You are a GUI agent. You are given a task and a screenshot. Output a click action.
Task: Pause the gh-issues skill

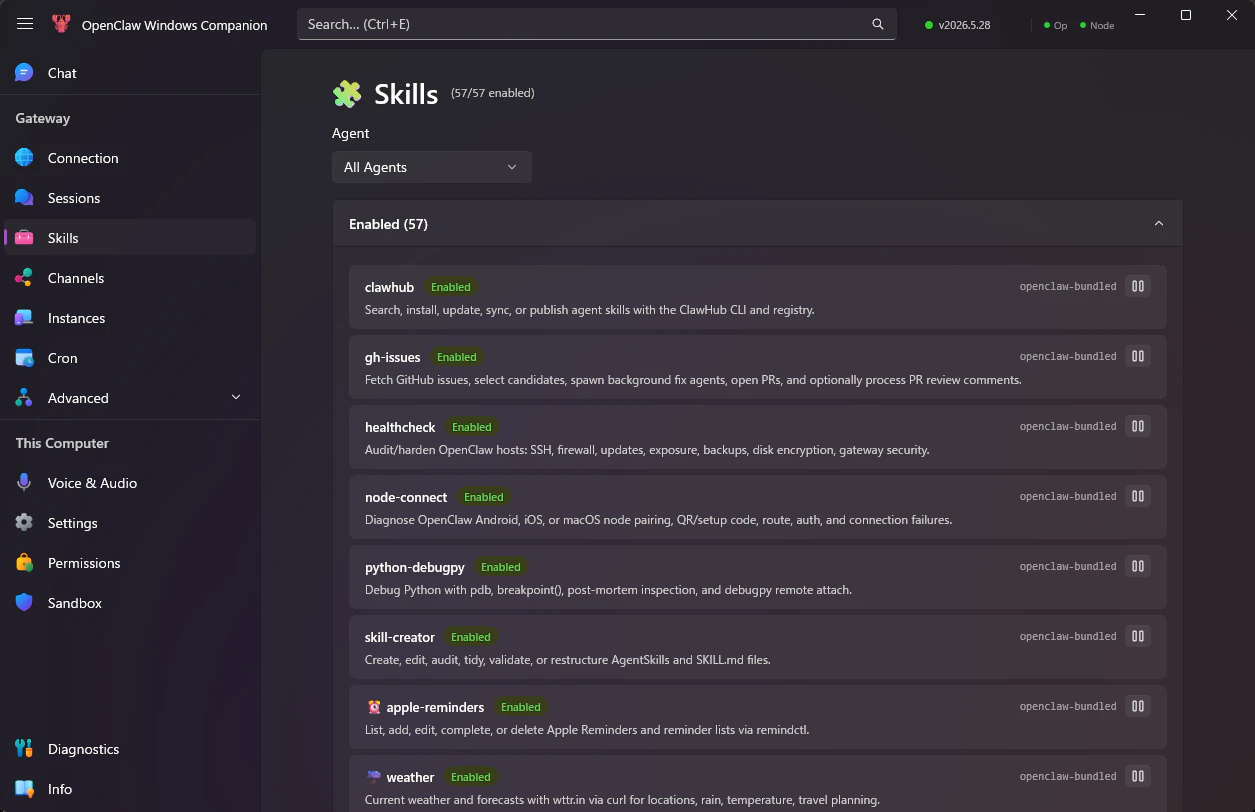click(1137, 356)
